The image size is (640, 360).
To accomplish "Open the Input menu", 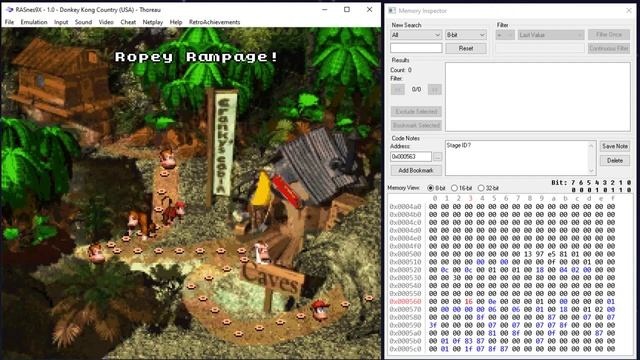I will (x=61, y=22).
